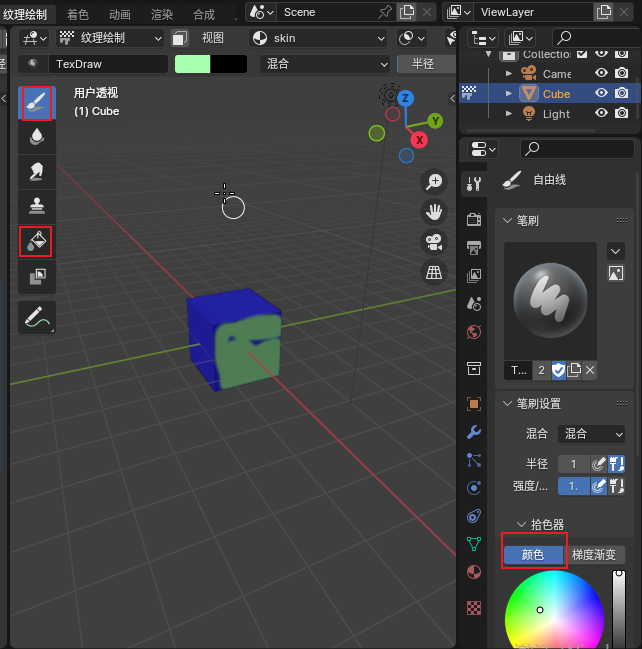
Task: Hide the Cube in the outliner
Action: tap(602, 93)
